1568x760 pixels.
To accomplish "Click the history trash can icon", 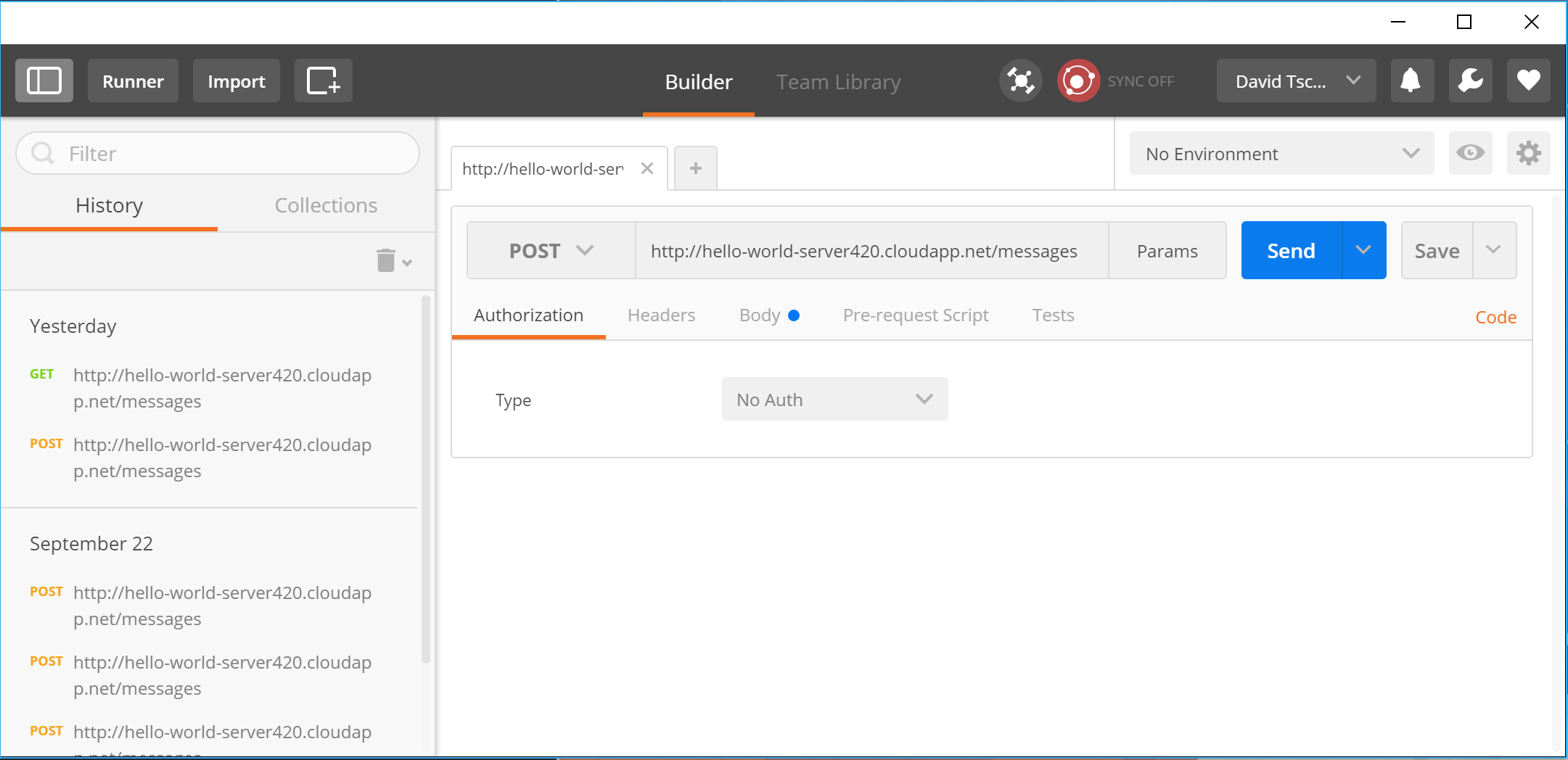I will click(386, 260).
